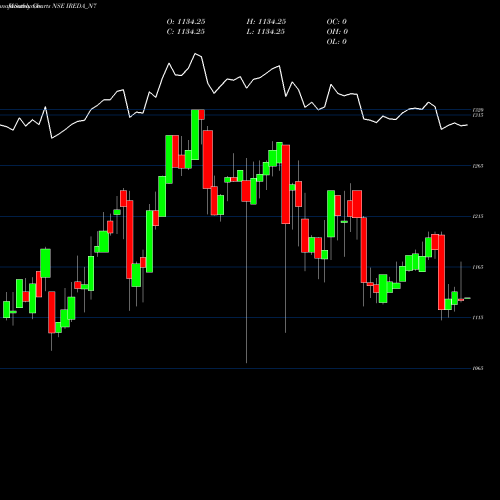Viewport: 500px width, 500px height.
Task: Click the 1115 price axis label
Action: pos(478,318)
